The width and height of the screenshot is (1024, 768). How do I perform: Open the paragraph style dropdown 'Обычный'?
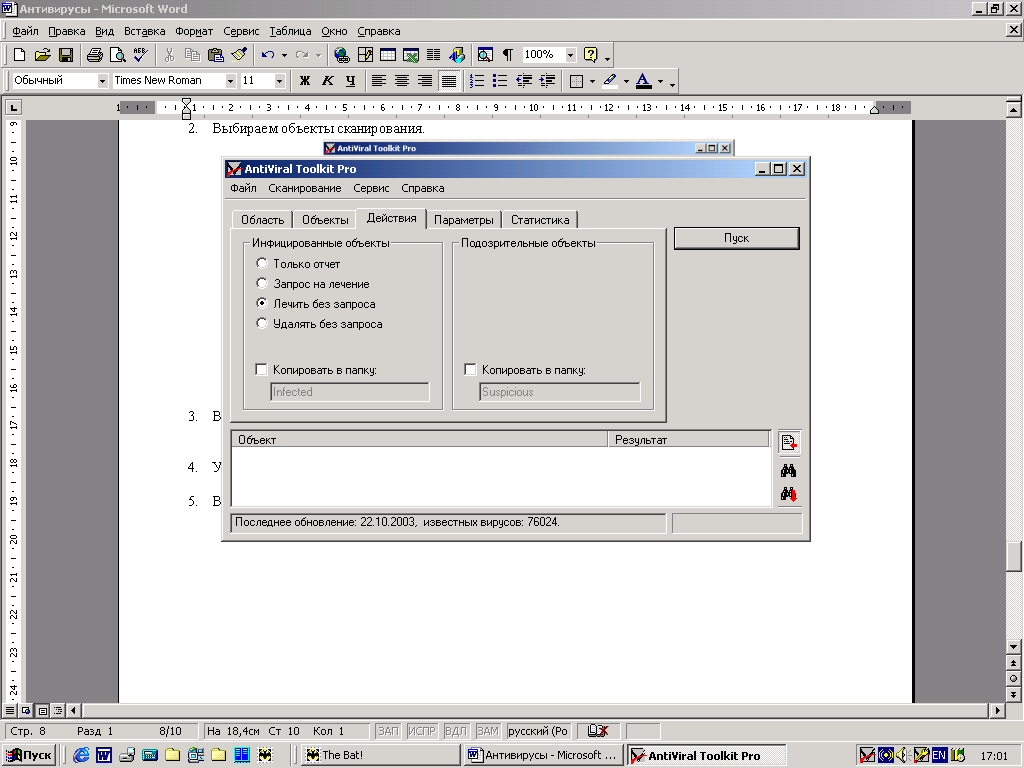click(102, 81)
